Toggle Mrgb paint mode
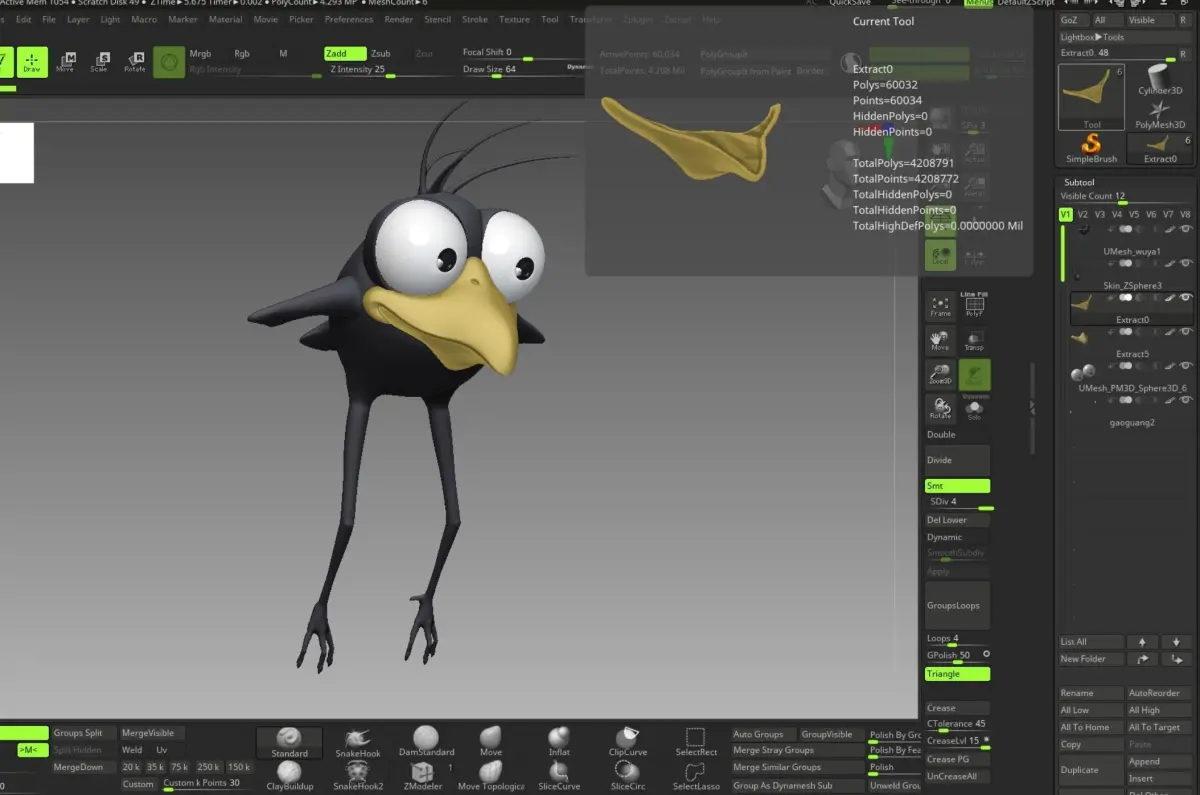This screenshot has width=1200, height=795. [200, 53]
